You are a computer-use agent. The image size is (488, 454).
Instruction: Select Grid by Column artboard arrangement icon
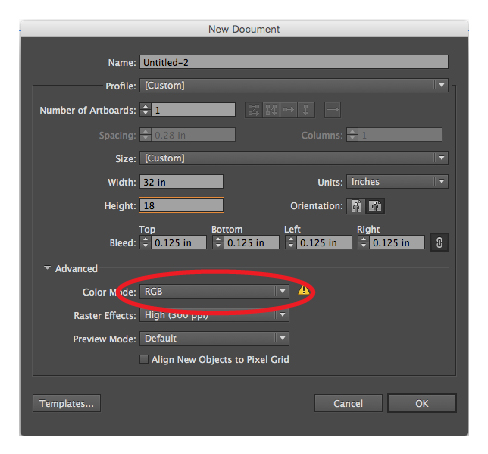(x=271, y=110)
